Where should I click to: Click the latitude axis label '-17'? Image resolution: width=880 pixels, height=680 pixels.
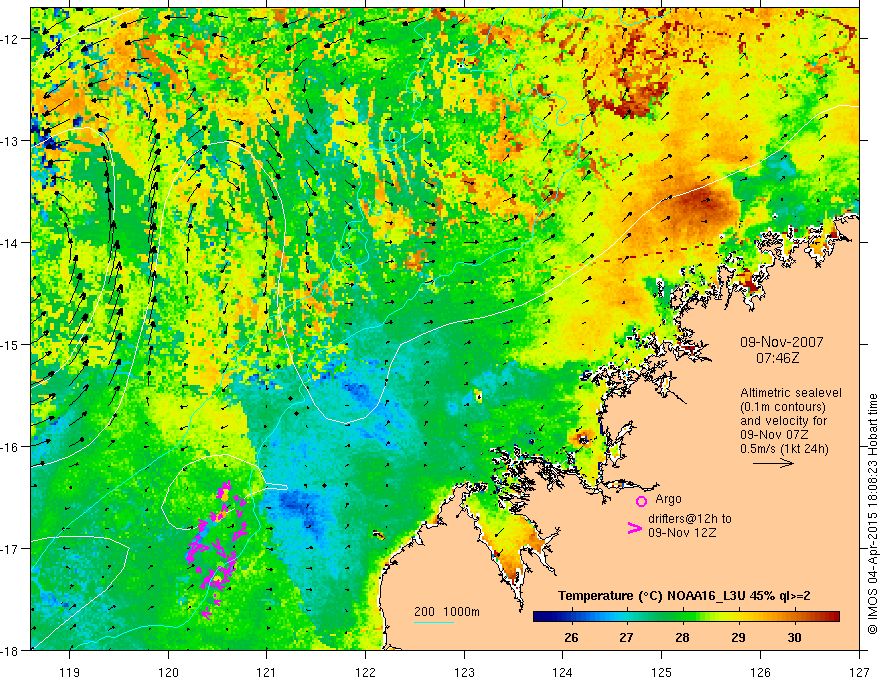tap(10, 549)
